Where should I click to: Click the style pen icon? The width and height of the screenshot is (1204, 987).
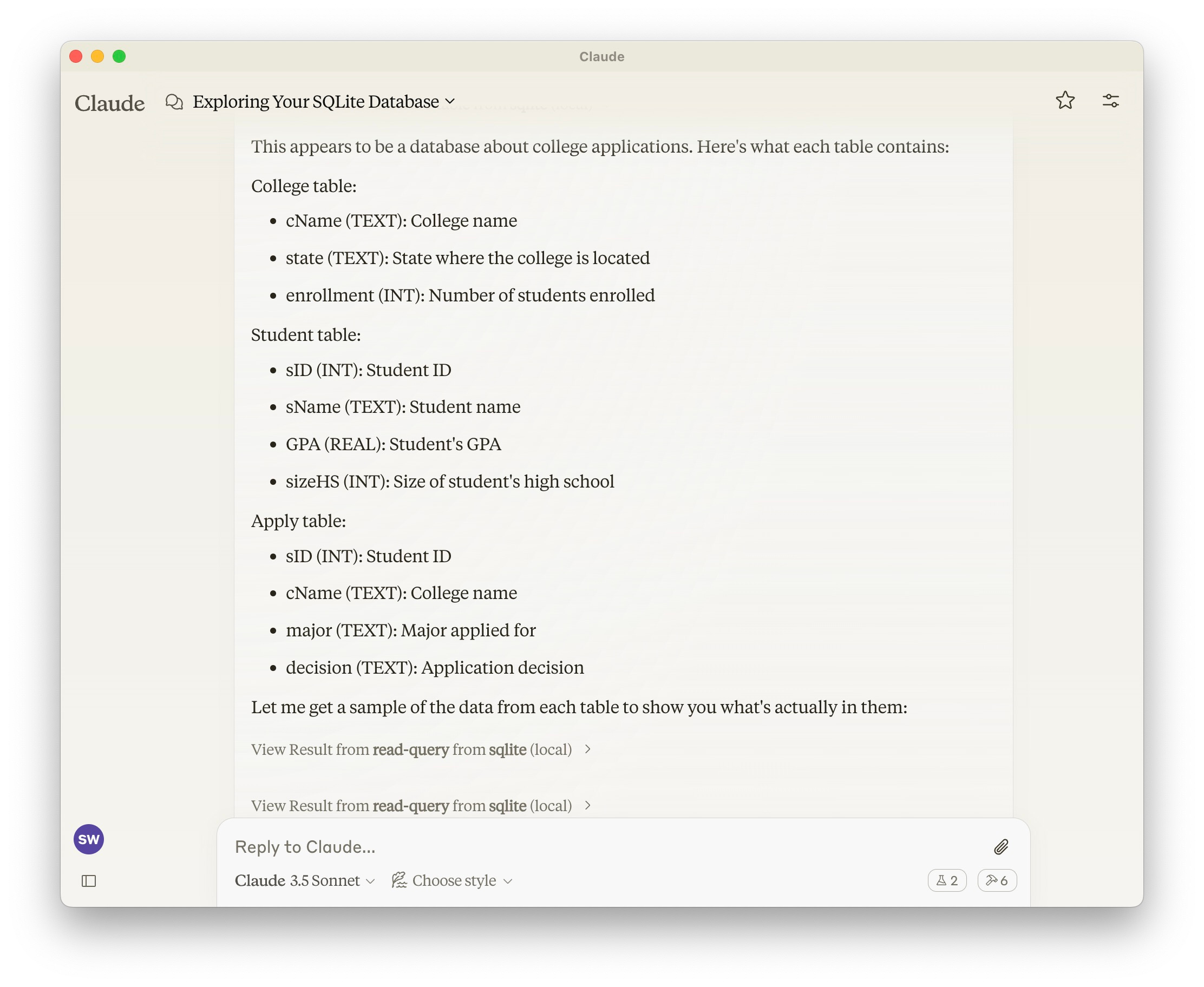pyautogui.click(x=399, y=879)
